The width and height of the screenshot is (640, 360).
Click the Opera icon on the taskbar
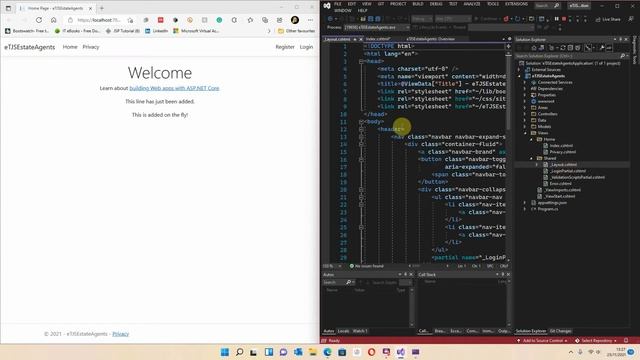(371, 352)
